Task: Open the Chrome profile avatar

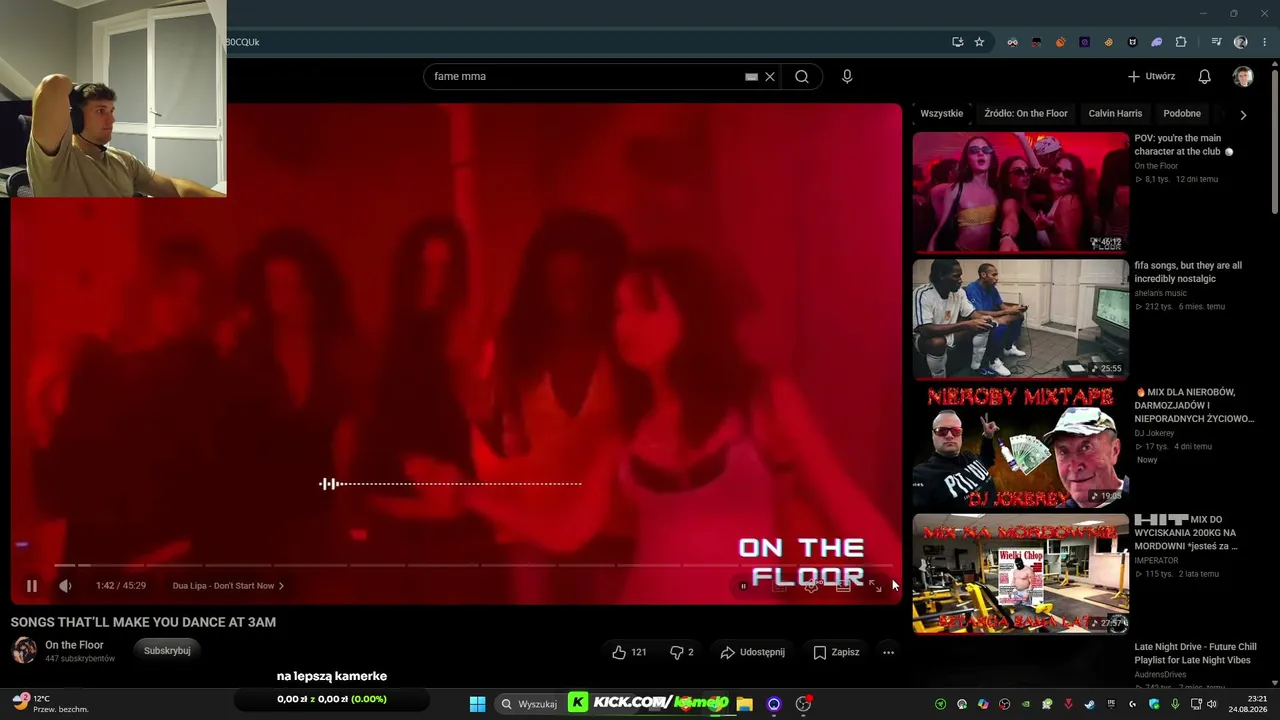Action: click(1241, 42)
